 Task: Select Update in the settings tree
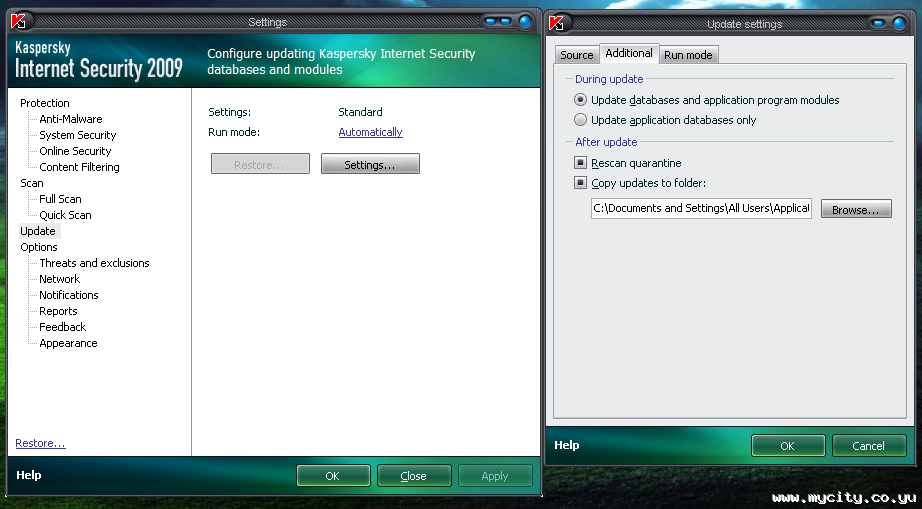click(38, 231)
